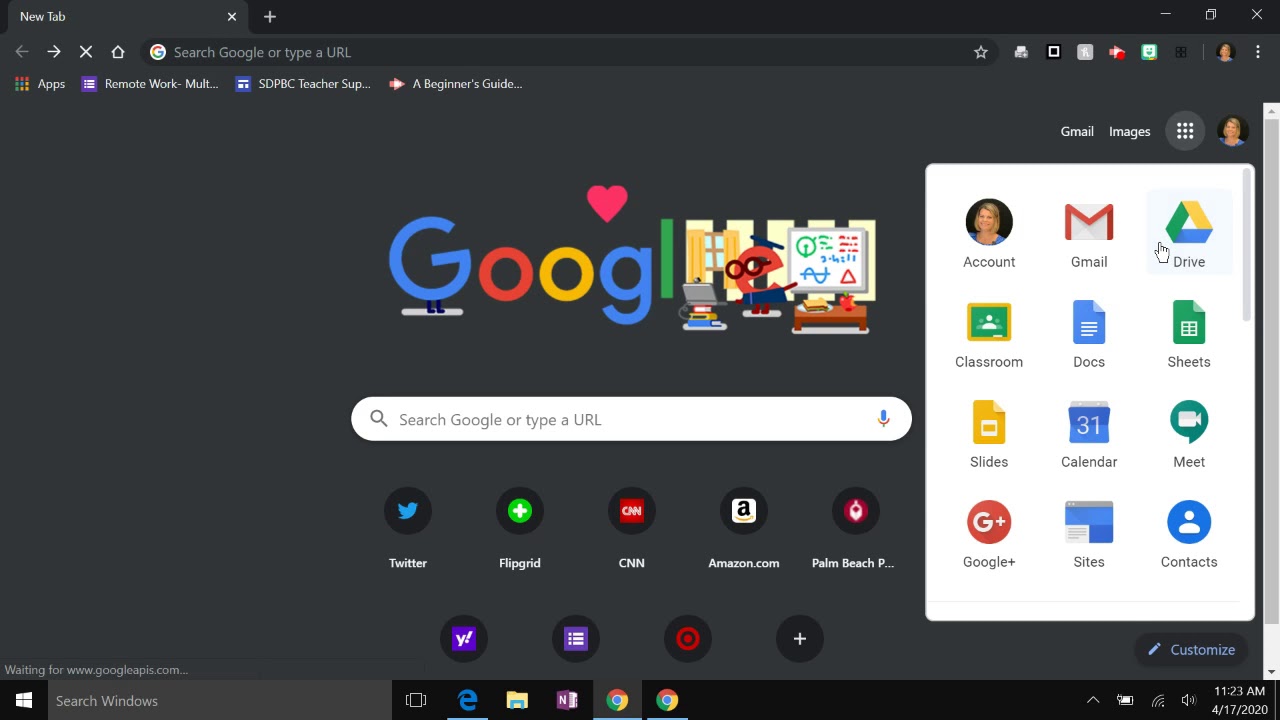Stop loading the page
This screenshot has width=1280, height=720.
86,52
